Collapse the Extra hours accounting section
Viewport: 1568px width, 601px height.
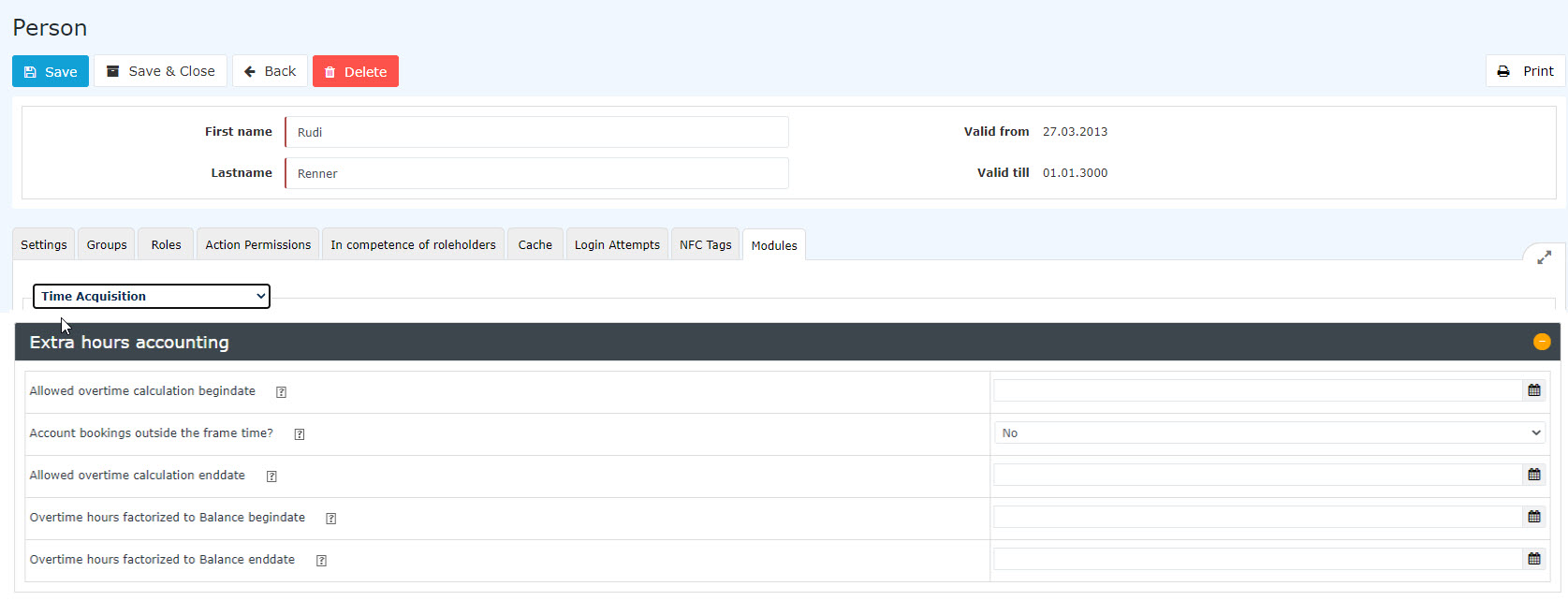[x=1542, y=342]
